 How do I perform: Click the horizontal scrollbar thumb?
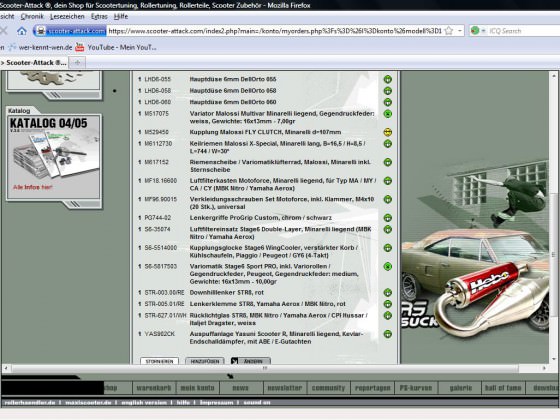[x=265, y=368]
